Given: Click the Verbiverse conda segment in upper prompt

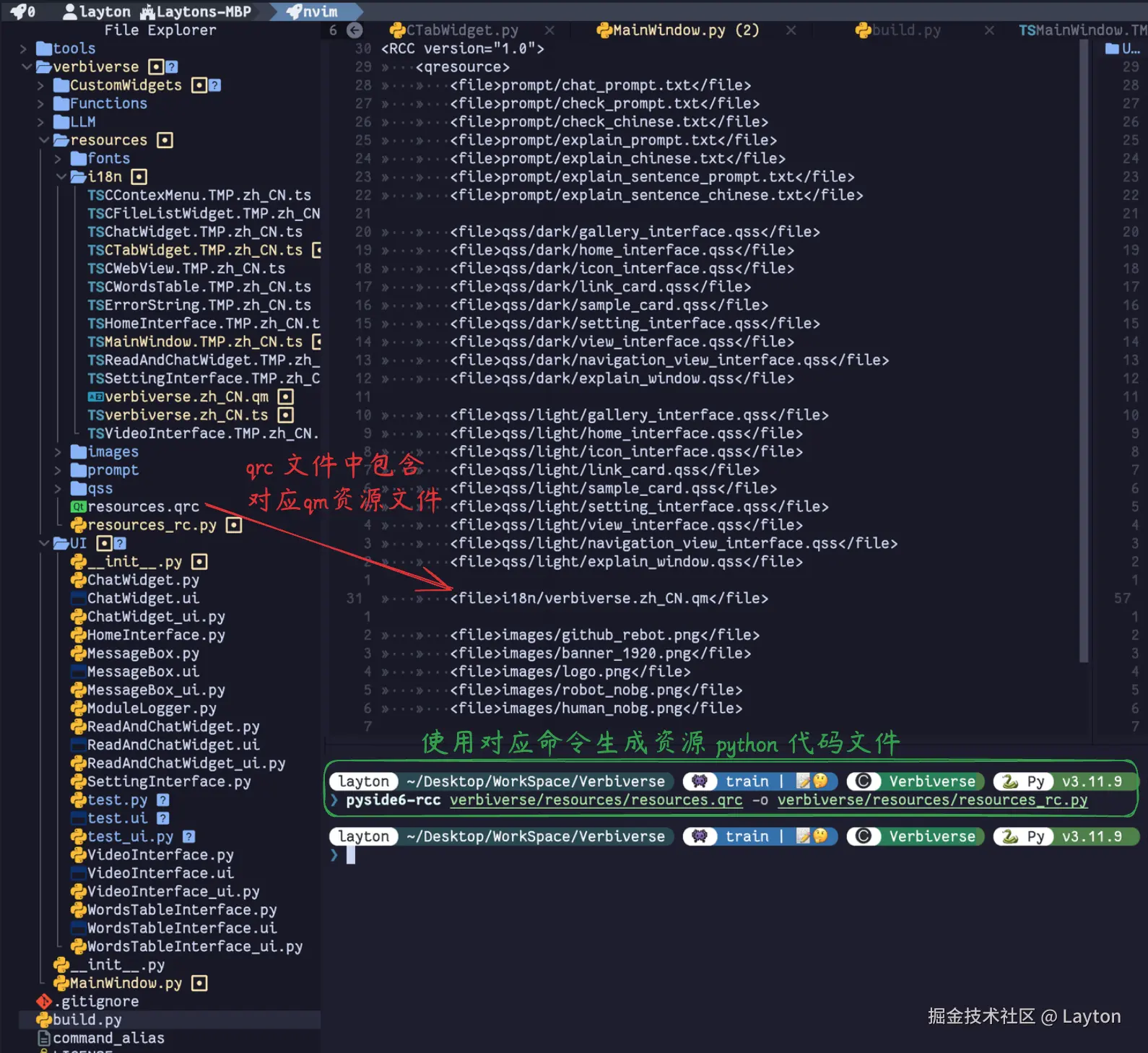Looking at the screenshot, I should click(x=916, y=781).
